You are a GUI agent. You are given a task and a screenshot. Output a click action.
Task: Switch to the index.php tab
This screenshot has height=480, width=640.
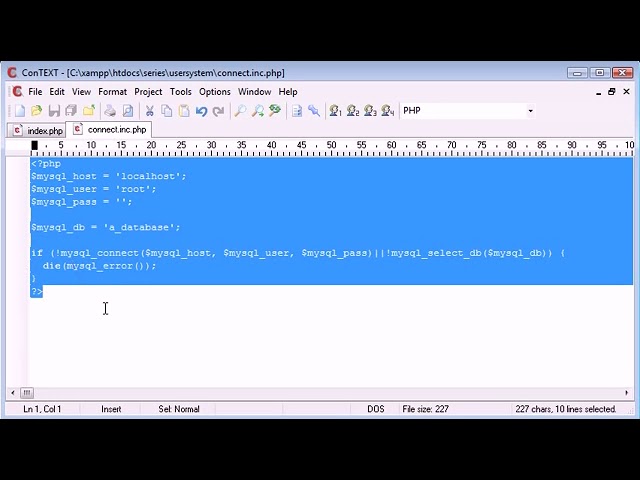38,131
